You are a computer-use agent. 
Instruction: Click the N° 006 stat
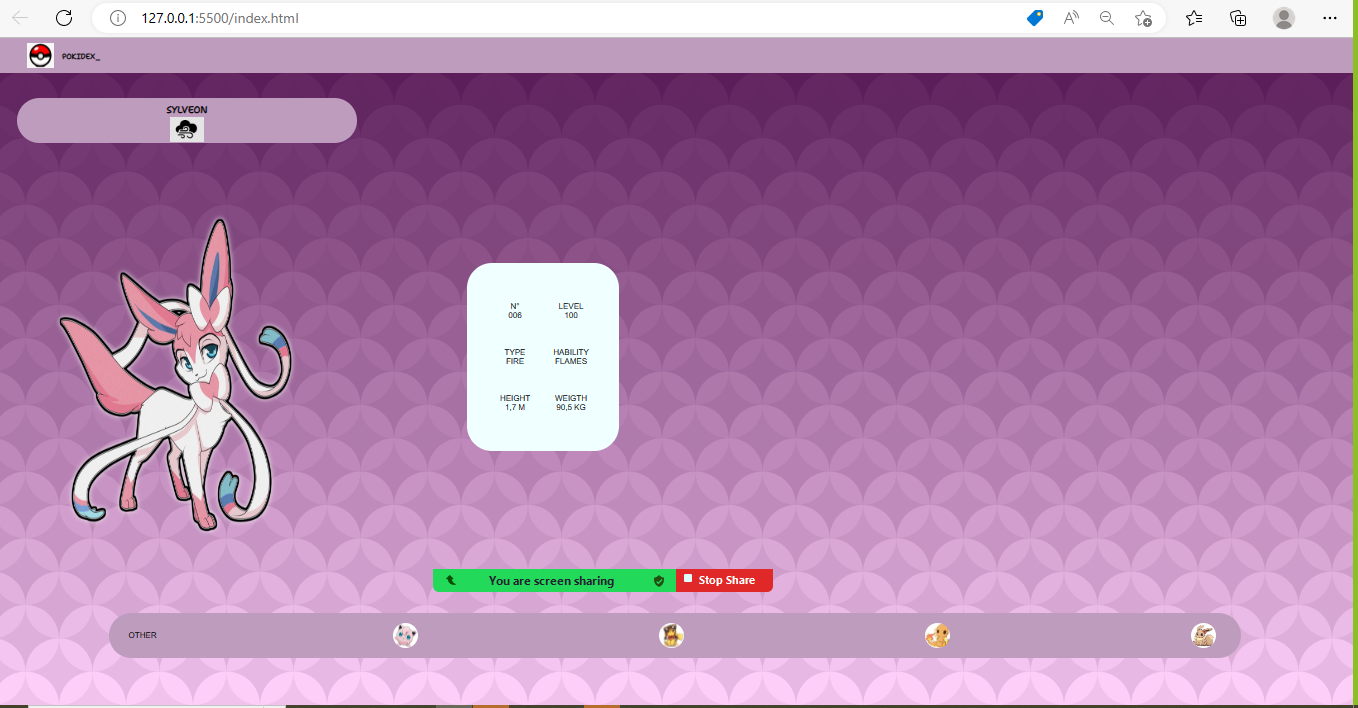coord(515,311)
